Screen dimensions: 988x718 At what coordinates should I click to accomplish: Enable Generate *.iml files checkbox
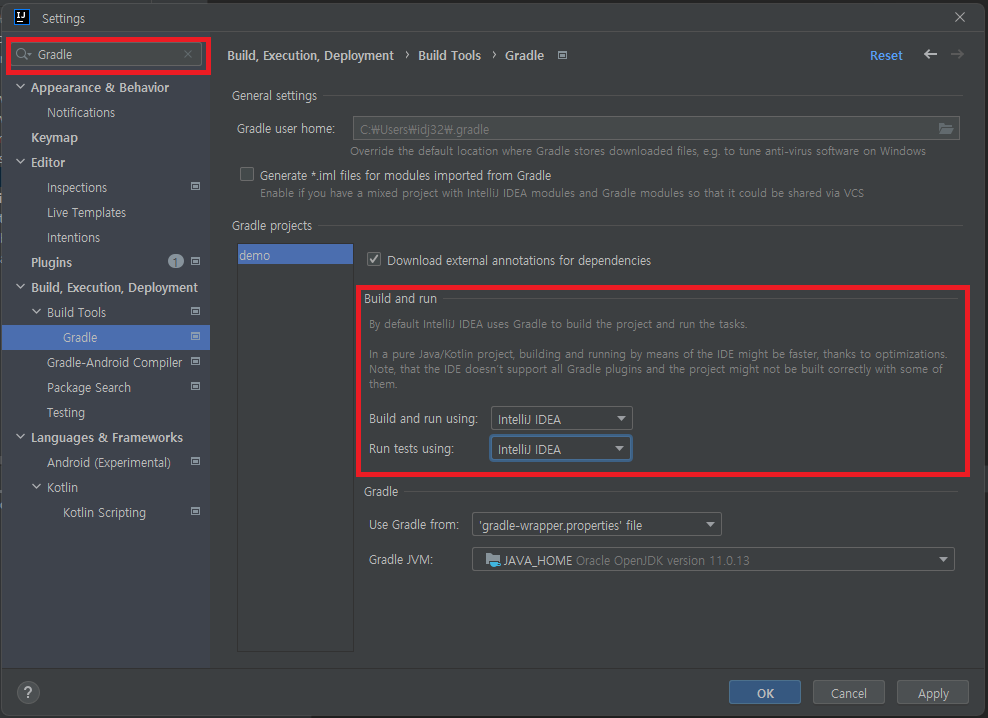click(x=247, y=175)
